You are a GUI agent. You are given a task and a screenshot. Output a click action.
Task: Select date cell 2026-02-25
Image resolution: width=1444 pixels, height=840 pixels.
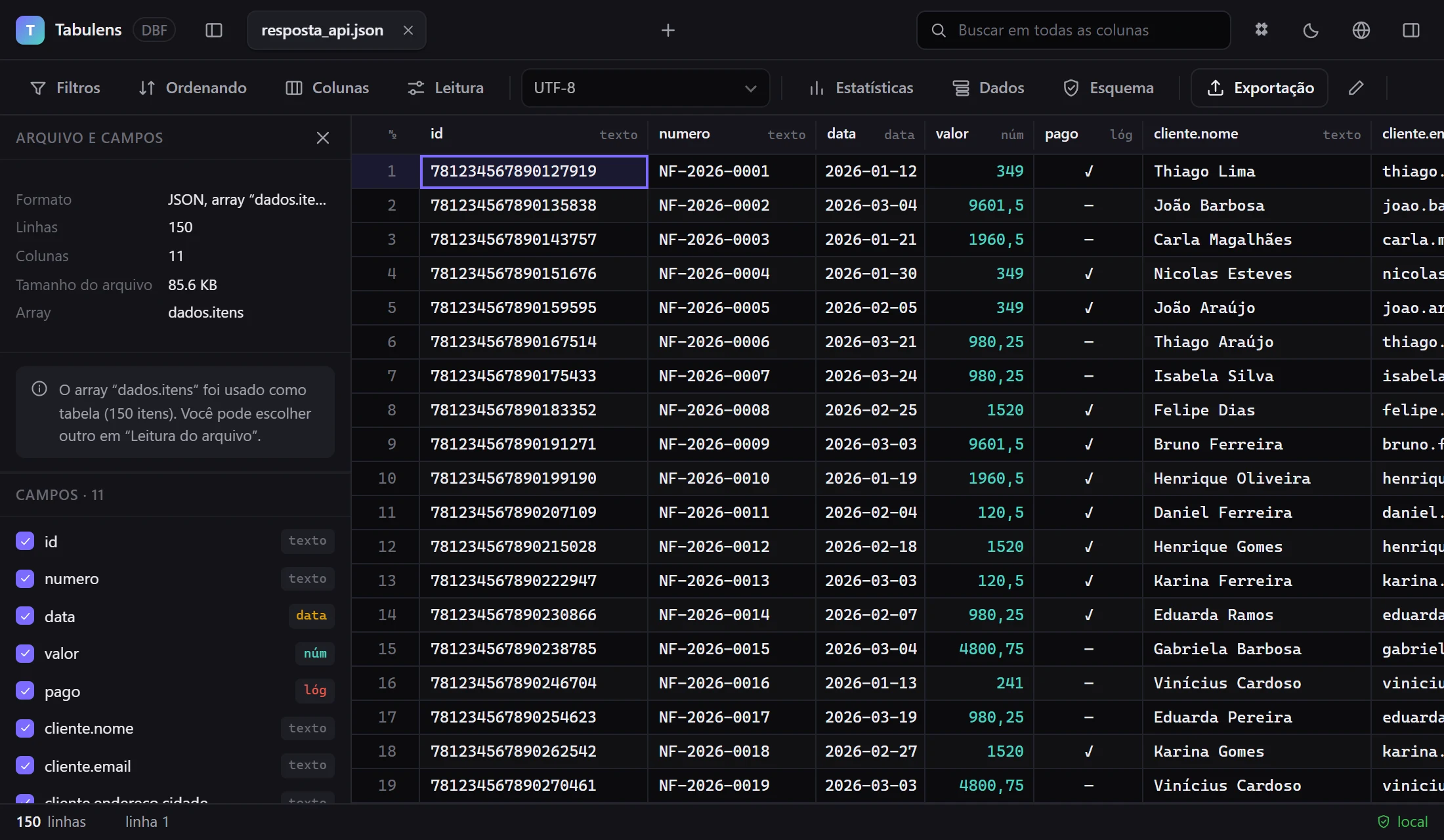click(870, 410)
